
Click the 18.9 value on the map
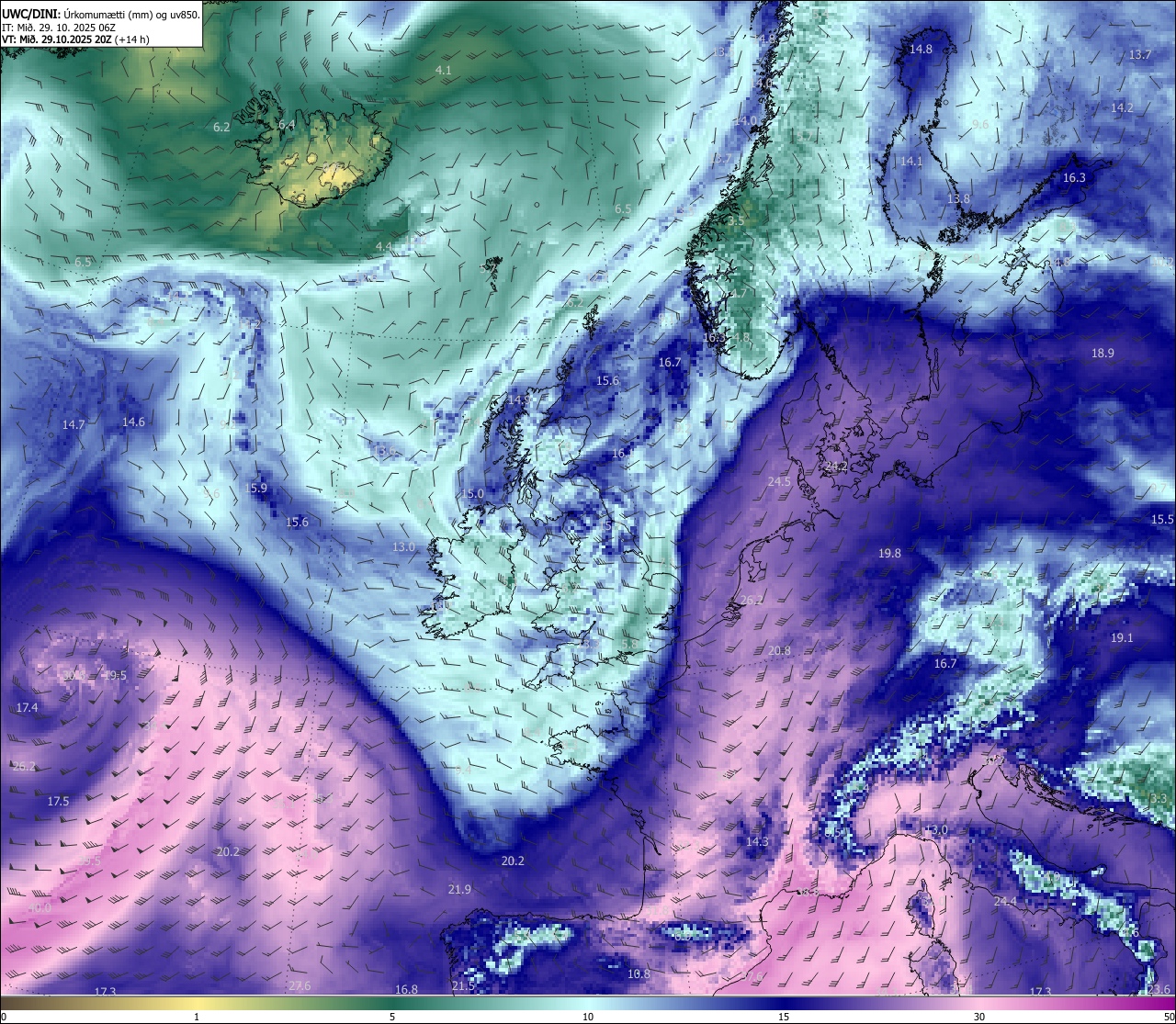[1102, 354]
